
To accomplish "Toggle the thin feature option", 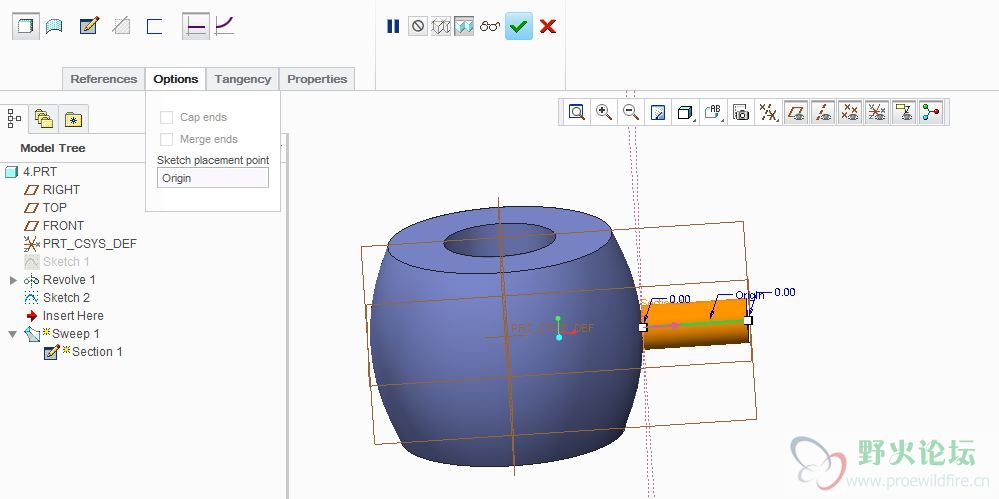I will coord(154,26).
